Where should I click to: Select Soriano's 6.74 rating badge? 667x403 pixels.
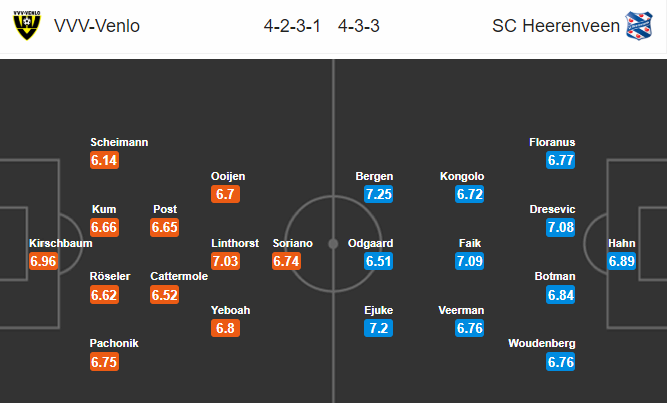[x=286, y=261]
